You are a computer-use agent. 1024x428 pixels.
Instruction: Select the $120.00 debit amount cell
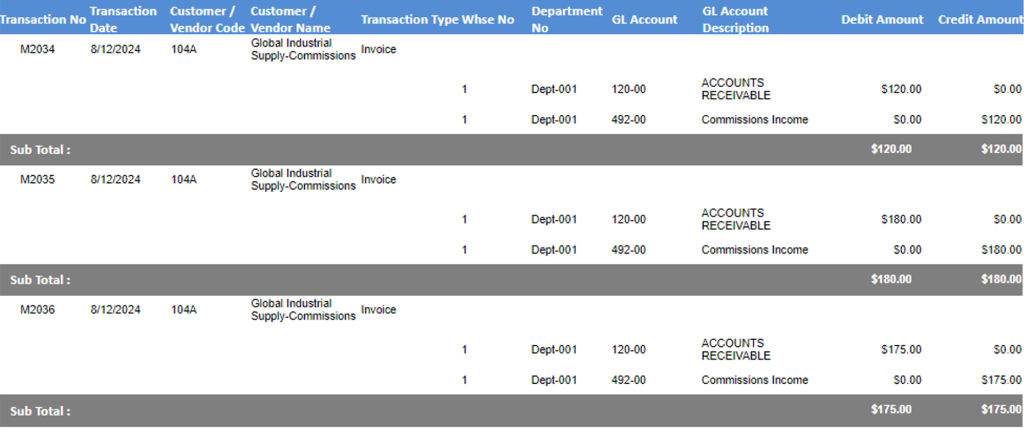(x=901, y=90)
